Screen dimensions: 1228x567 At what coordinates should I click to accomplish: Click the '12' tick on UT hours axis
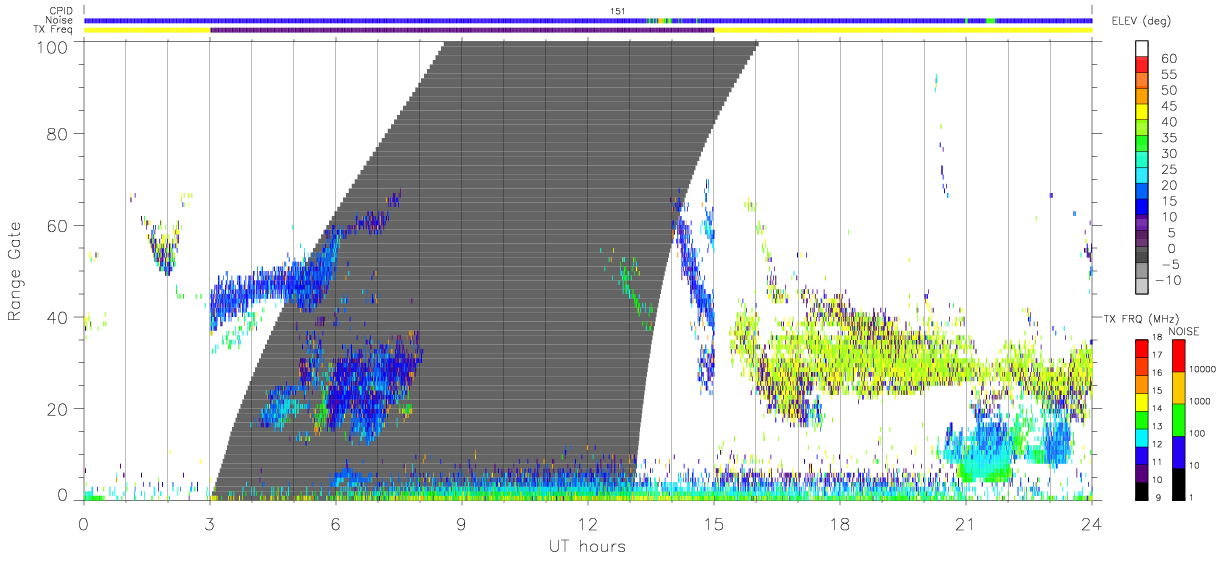click(588, 524)
